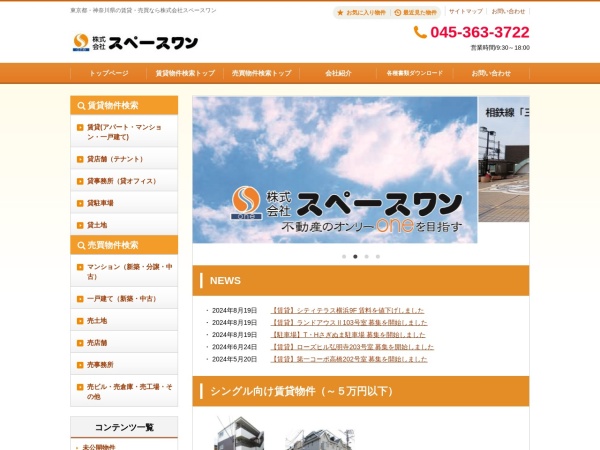600x450 pixels.
Task: Open sidebar item 貸店舗（テナント）
Action: [124, 158]
